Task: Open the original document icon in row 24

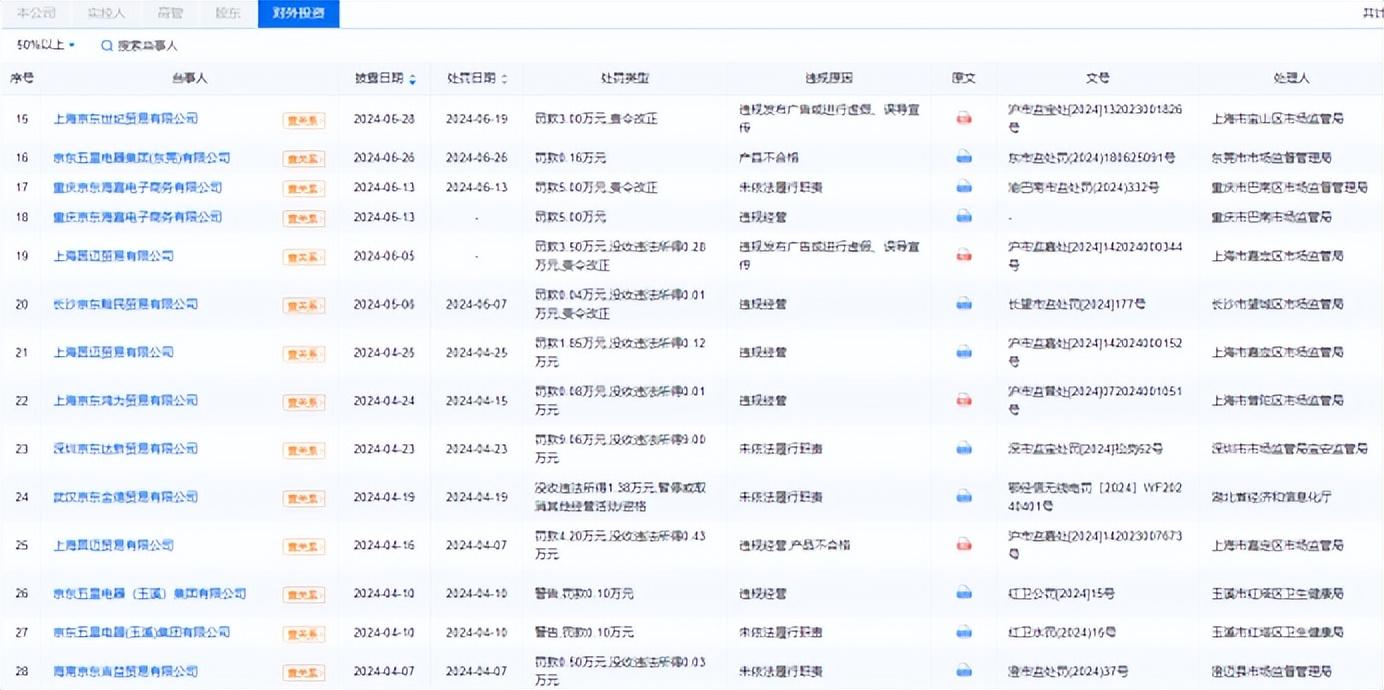Action: [x=963, y=496]
